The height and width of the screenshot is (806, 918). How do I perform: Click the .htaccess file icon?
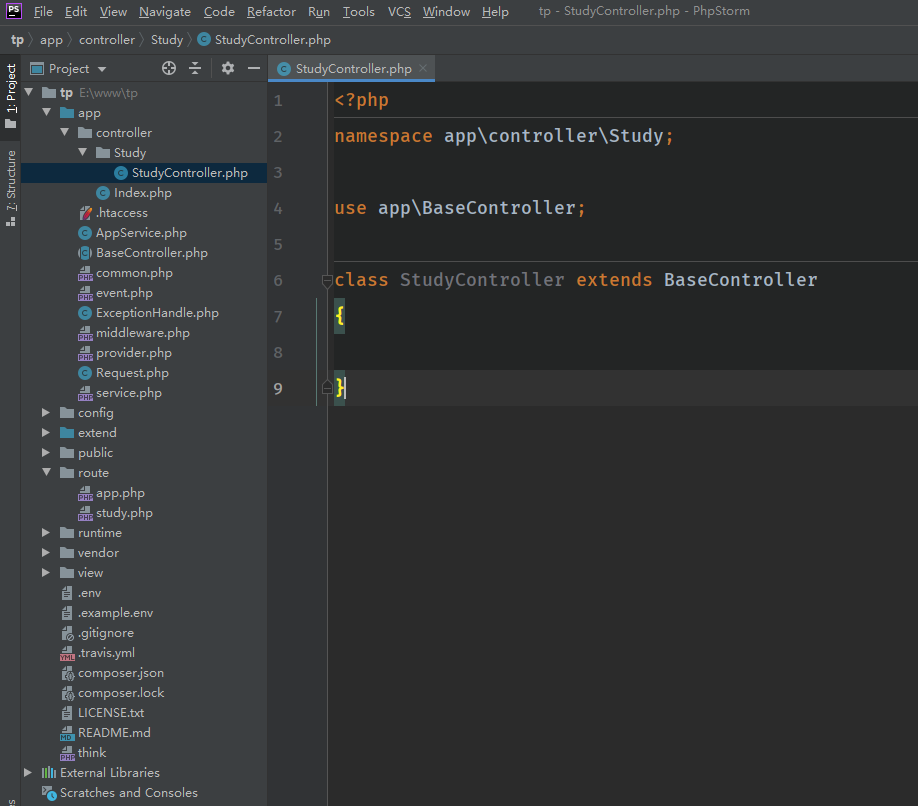tap(85, 212)
